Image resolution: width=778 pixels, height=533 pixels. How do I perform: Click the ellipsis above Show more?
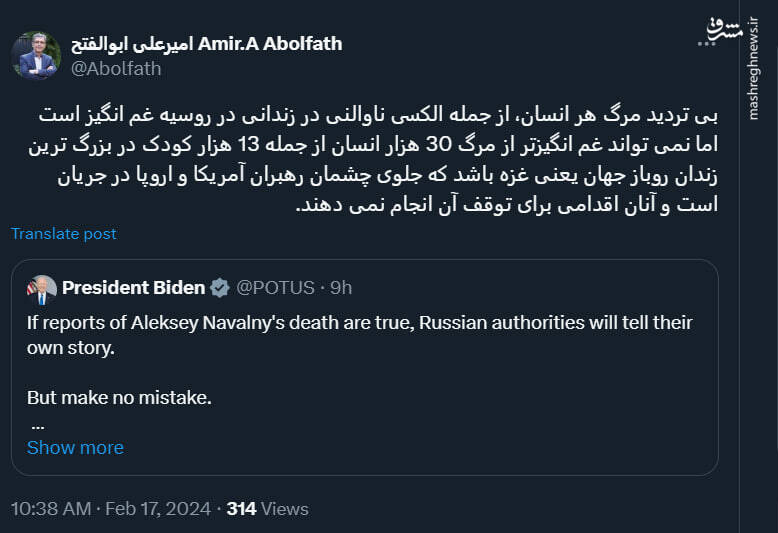click(37, 424)
